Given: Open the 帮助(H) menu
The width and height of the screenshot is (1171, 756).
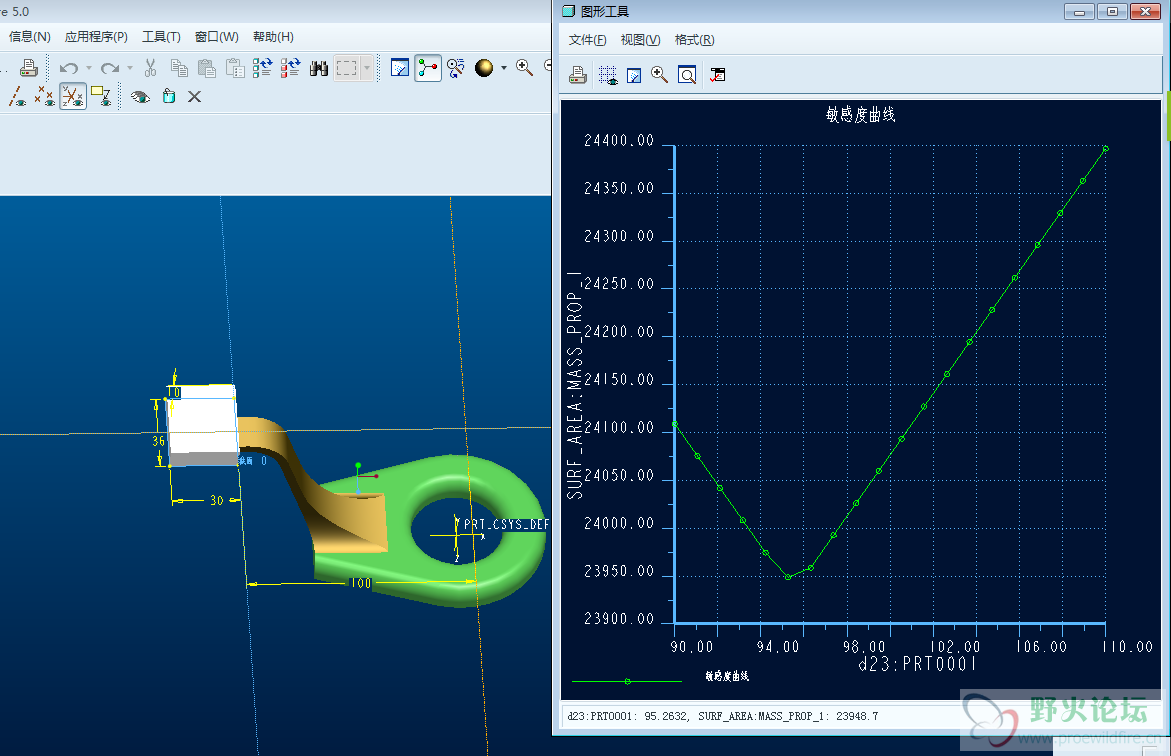Looking at the screenshot, I should click(x=273, y=37).
